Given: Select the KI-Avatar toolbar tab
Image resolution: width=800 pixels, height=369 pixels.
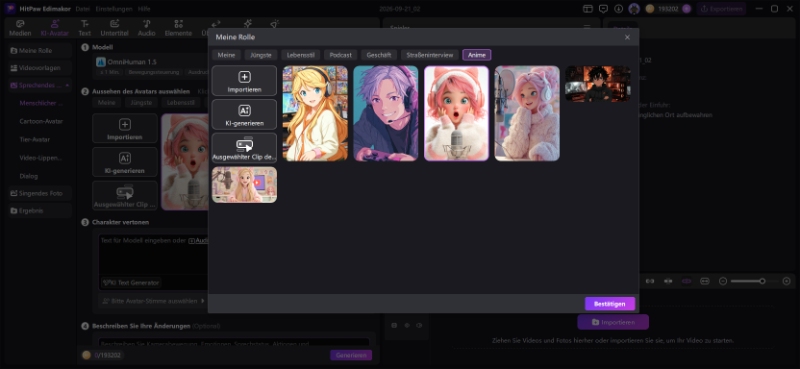Looking at the screenshot, I should coord(55,28).
